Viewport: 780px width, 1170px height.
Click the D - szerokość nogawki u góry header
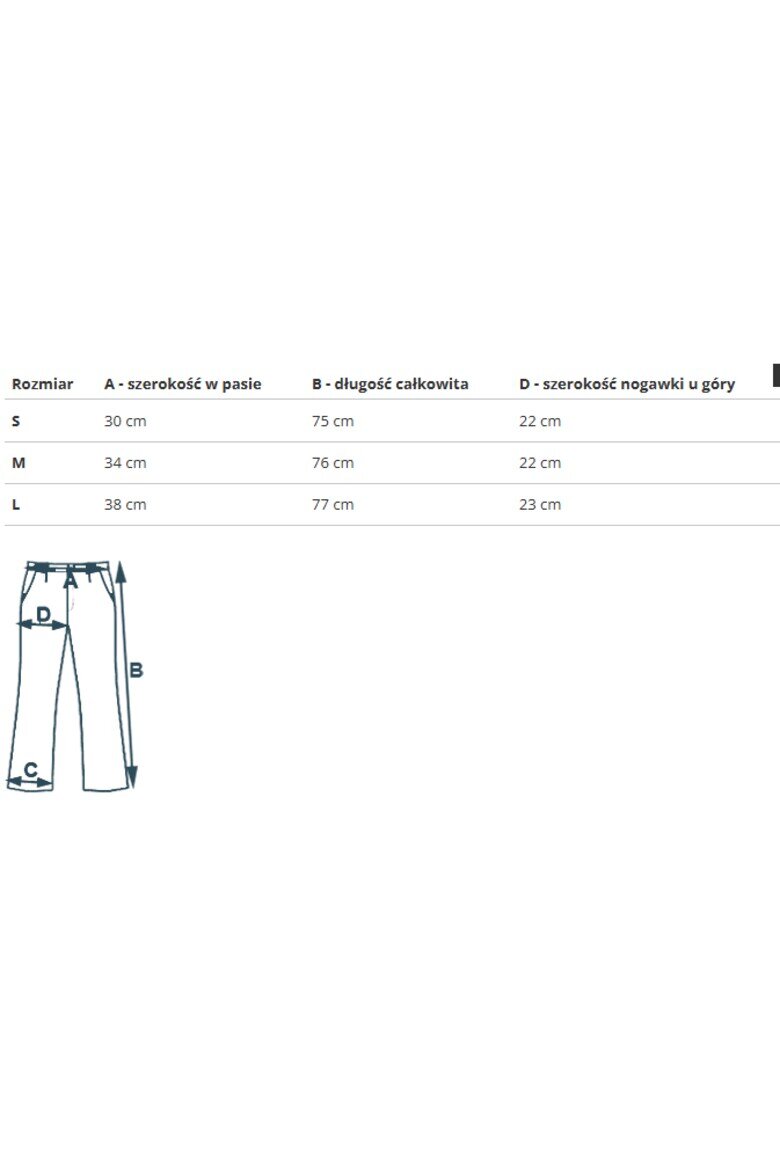tap(627, 384)
